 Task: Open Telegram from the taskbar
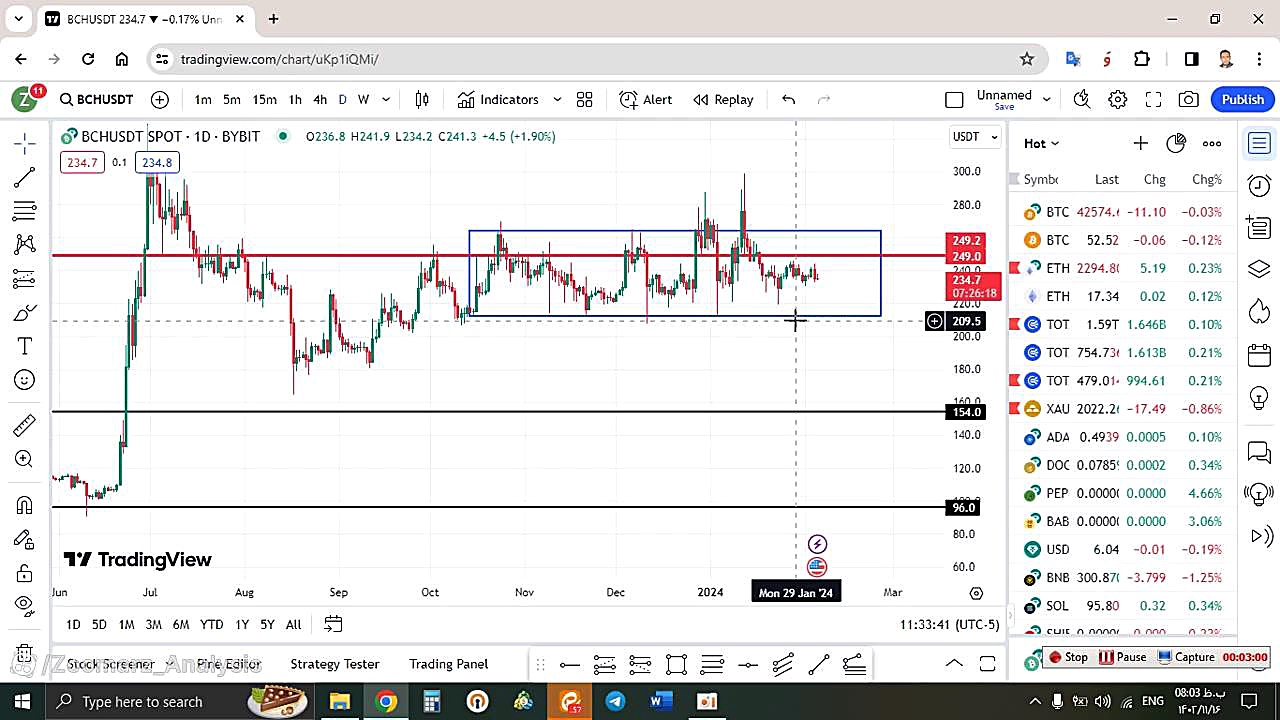[615, 701]
